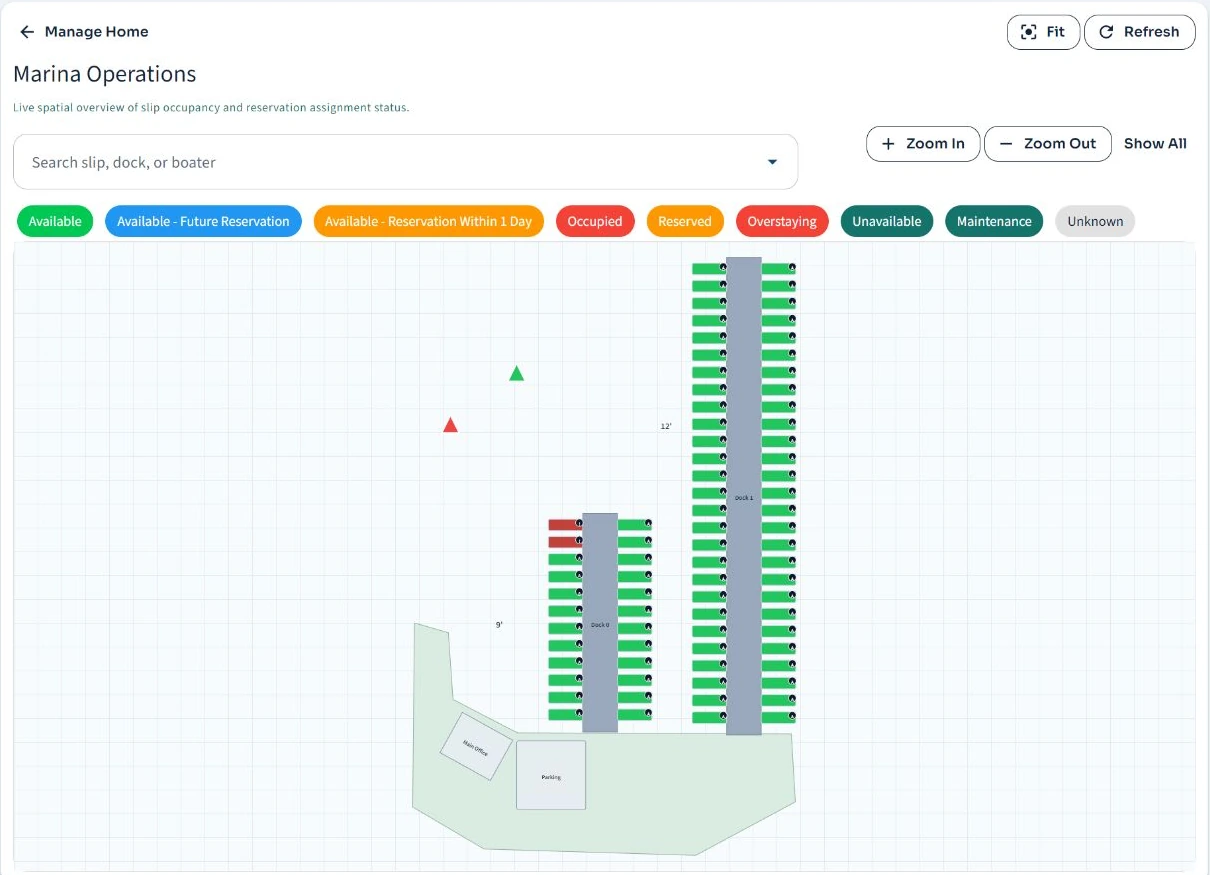The image size is (1210, 875).
Task: Click the Main Office building
Action: coord(476,747)
